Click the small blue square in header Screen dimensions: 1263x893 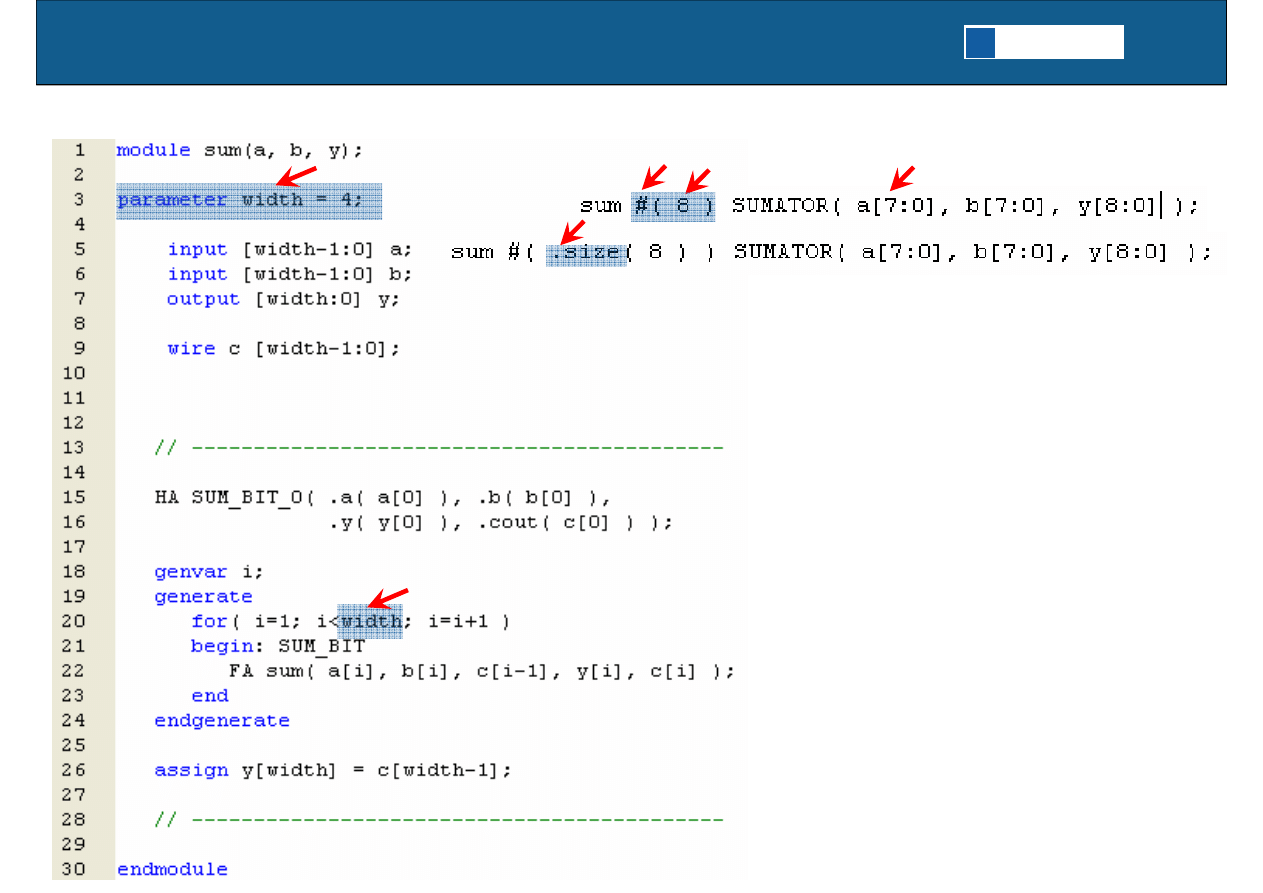pos(980,42)
